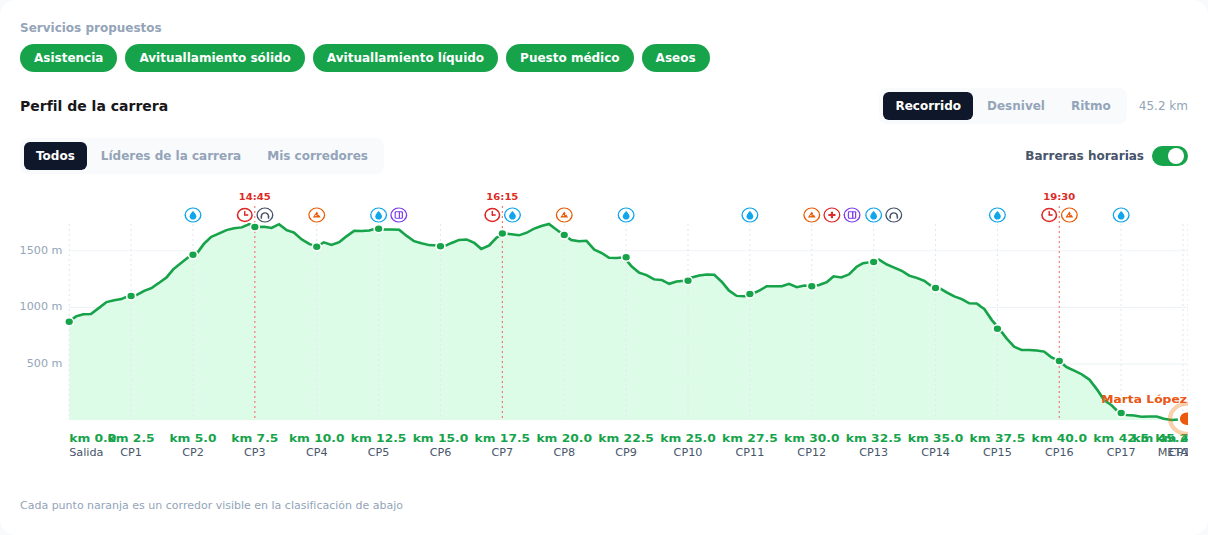The image size is (1208, 535).
Task: Click Marta López's orange runner dot
Action: click(x=1186, y=419)
